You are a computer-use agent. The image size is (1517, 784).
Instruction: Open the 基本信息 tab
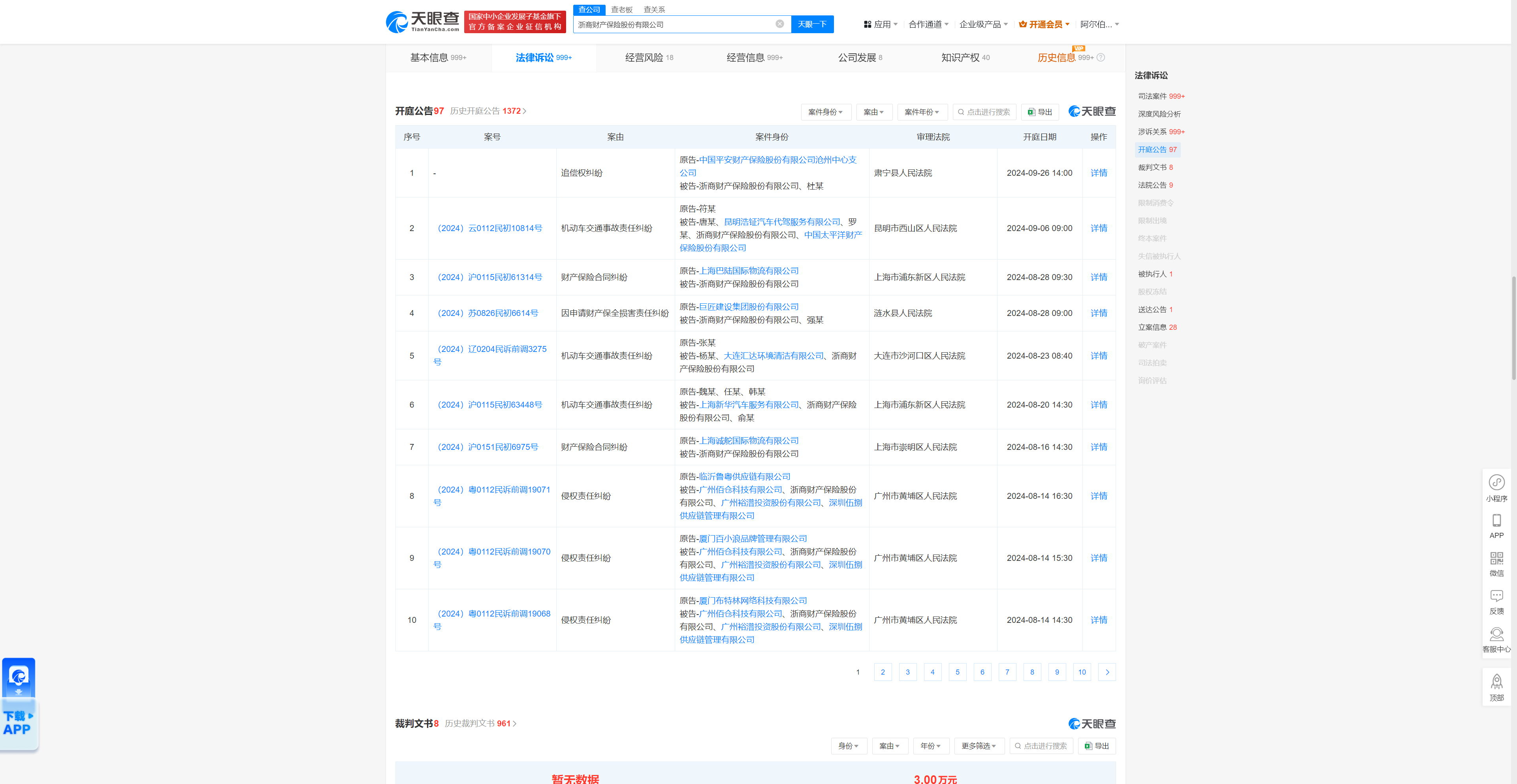(x=438, y=58)
